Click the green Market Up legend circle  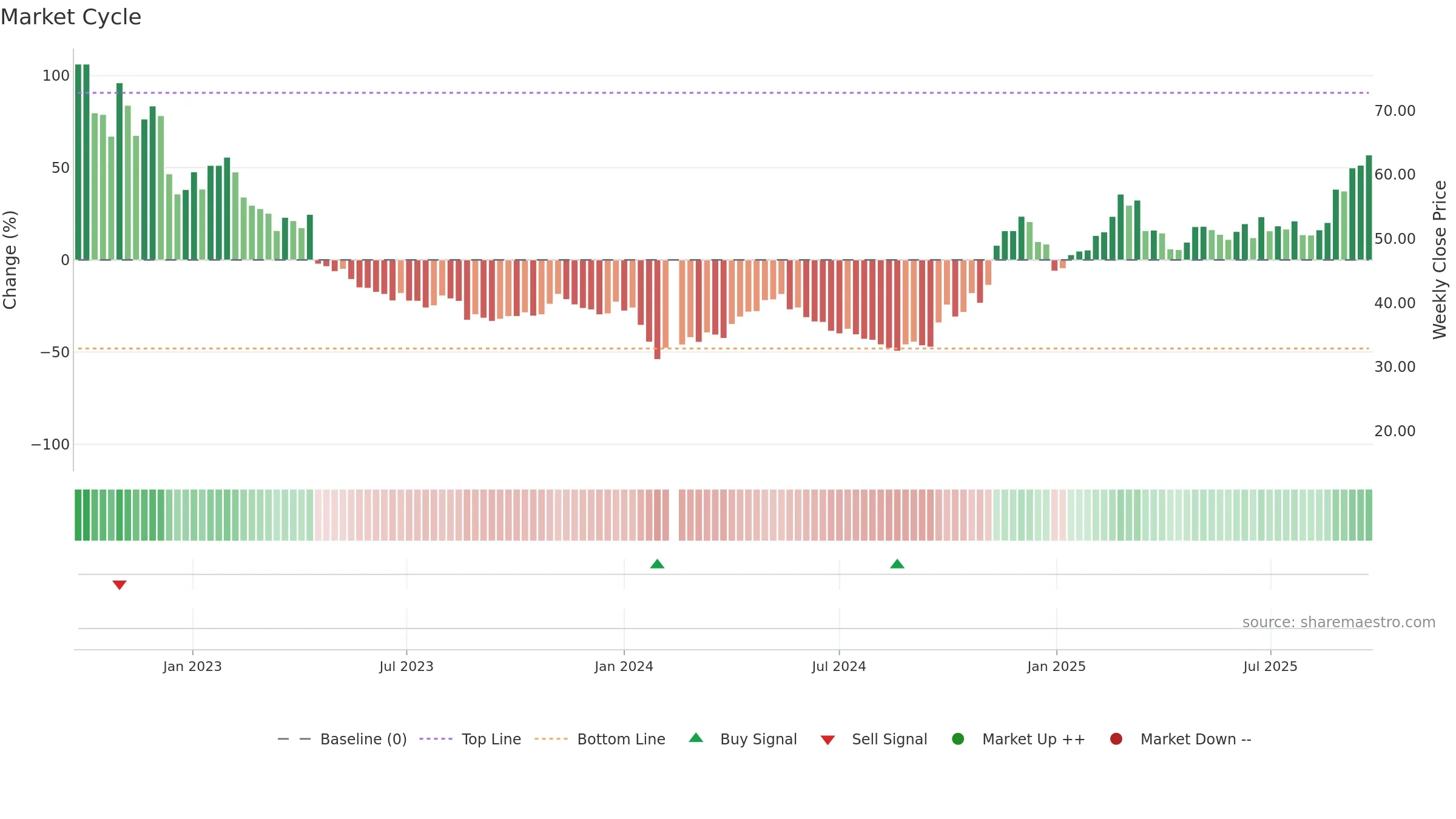[958, 739]
